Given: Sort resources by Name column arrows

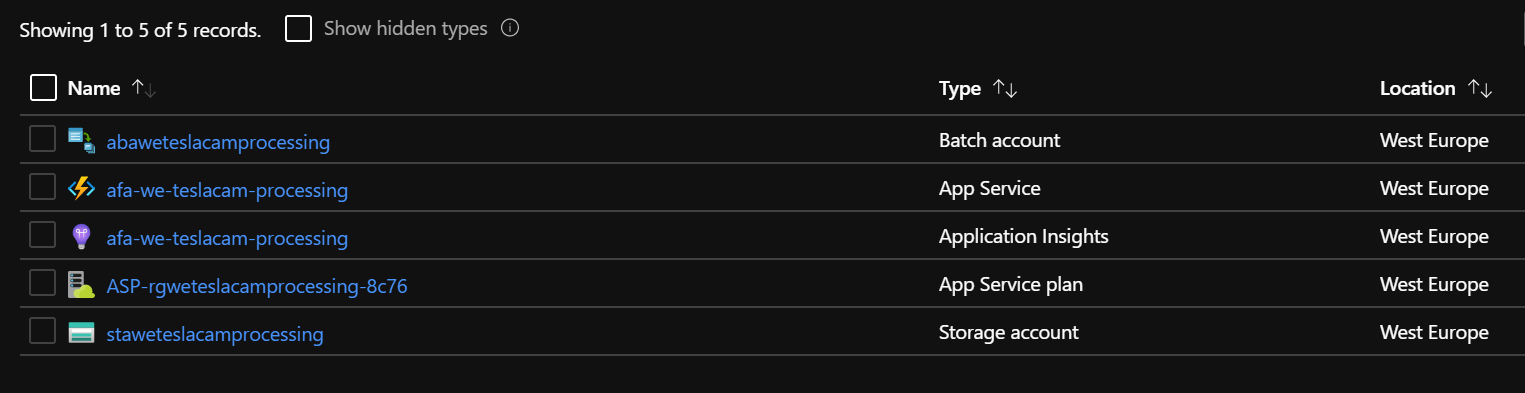Looking at the screenshot, I should [144, 89].
